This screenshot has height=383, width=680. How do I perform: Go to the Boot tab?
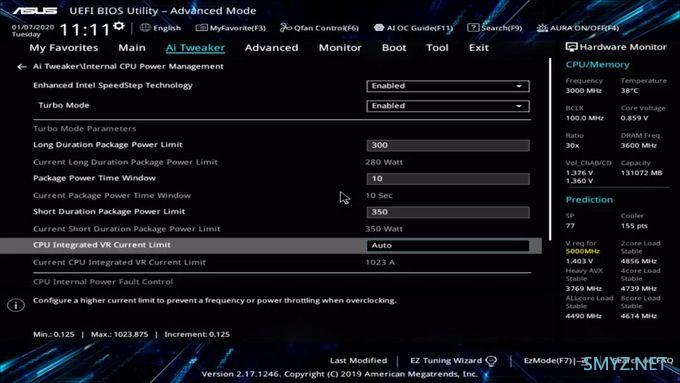pos(394,48)
